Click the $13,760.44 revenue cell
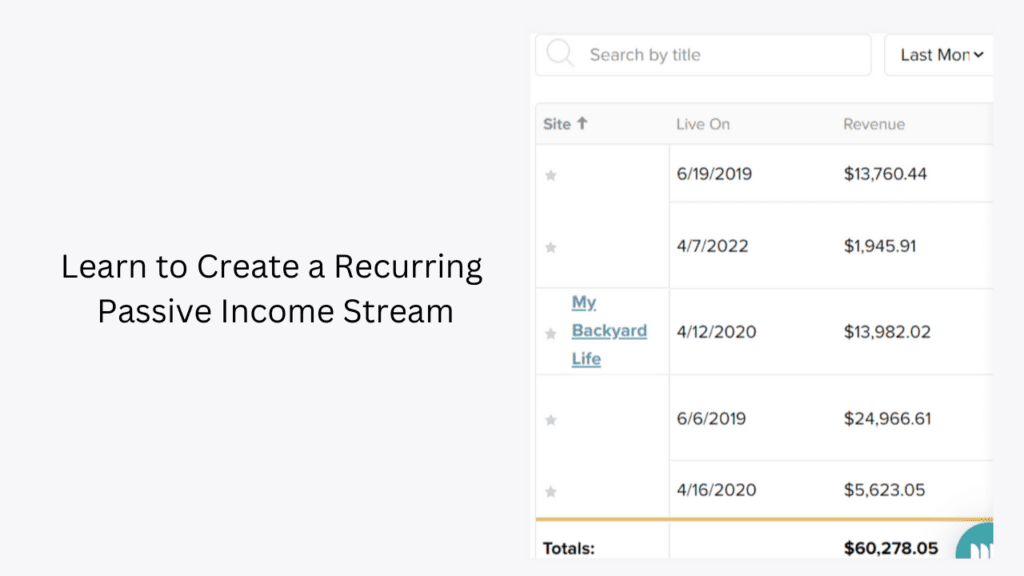 coord(885,174)
